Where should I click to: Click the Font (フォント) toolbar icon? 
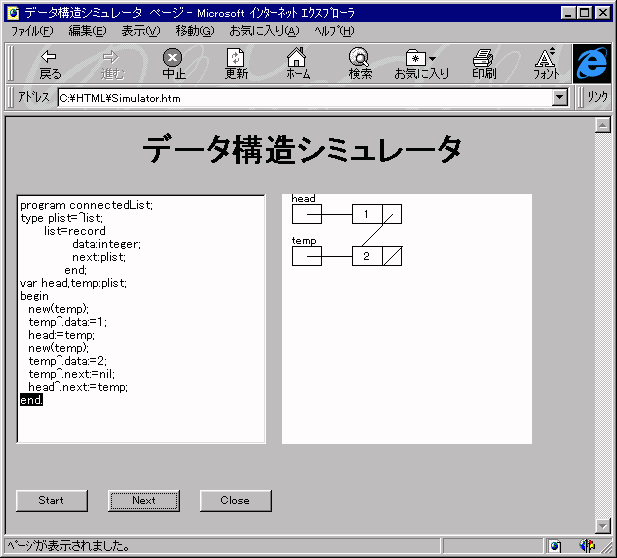tap(545, 64)
